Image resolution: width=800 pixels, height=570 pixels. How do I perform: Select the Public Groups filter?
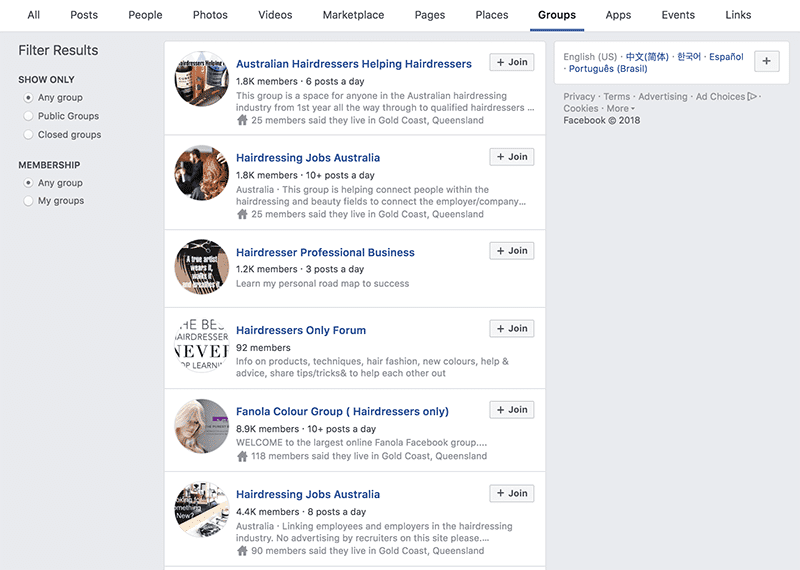pyautogui.click(x=29, y=116)
